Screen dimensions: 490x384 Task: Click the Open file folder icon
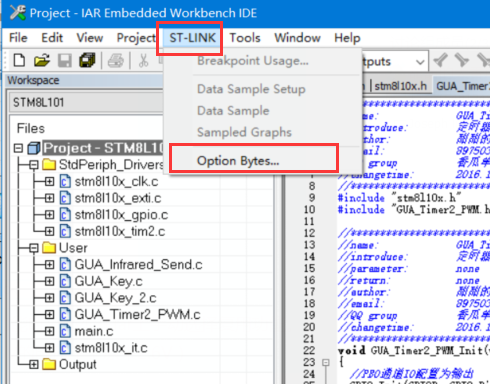pyautogui.click(x=42, y=61)
